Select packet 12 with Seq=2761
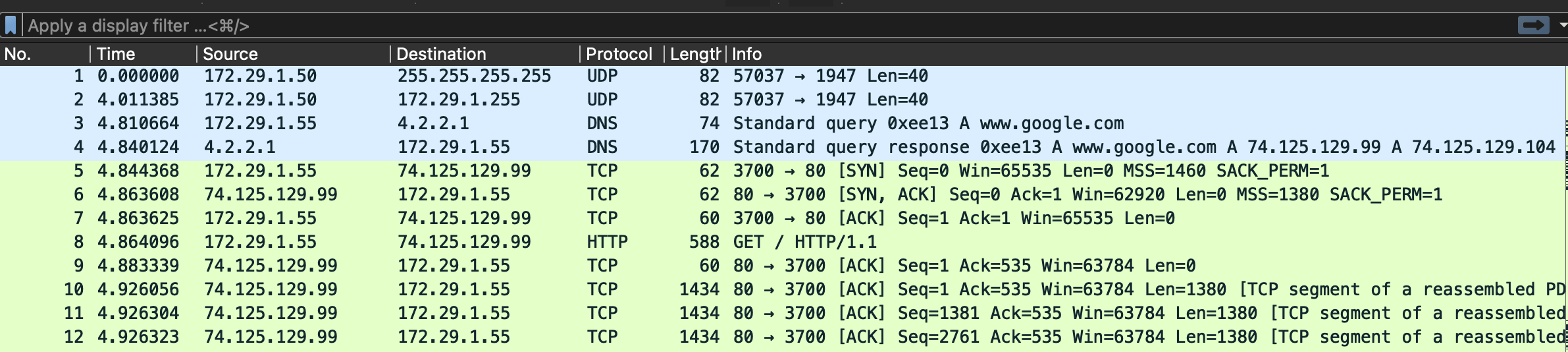Screen dimensions: 1568x352 [x=783, y=337]
